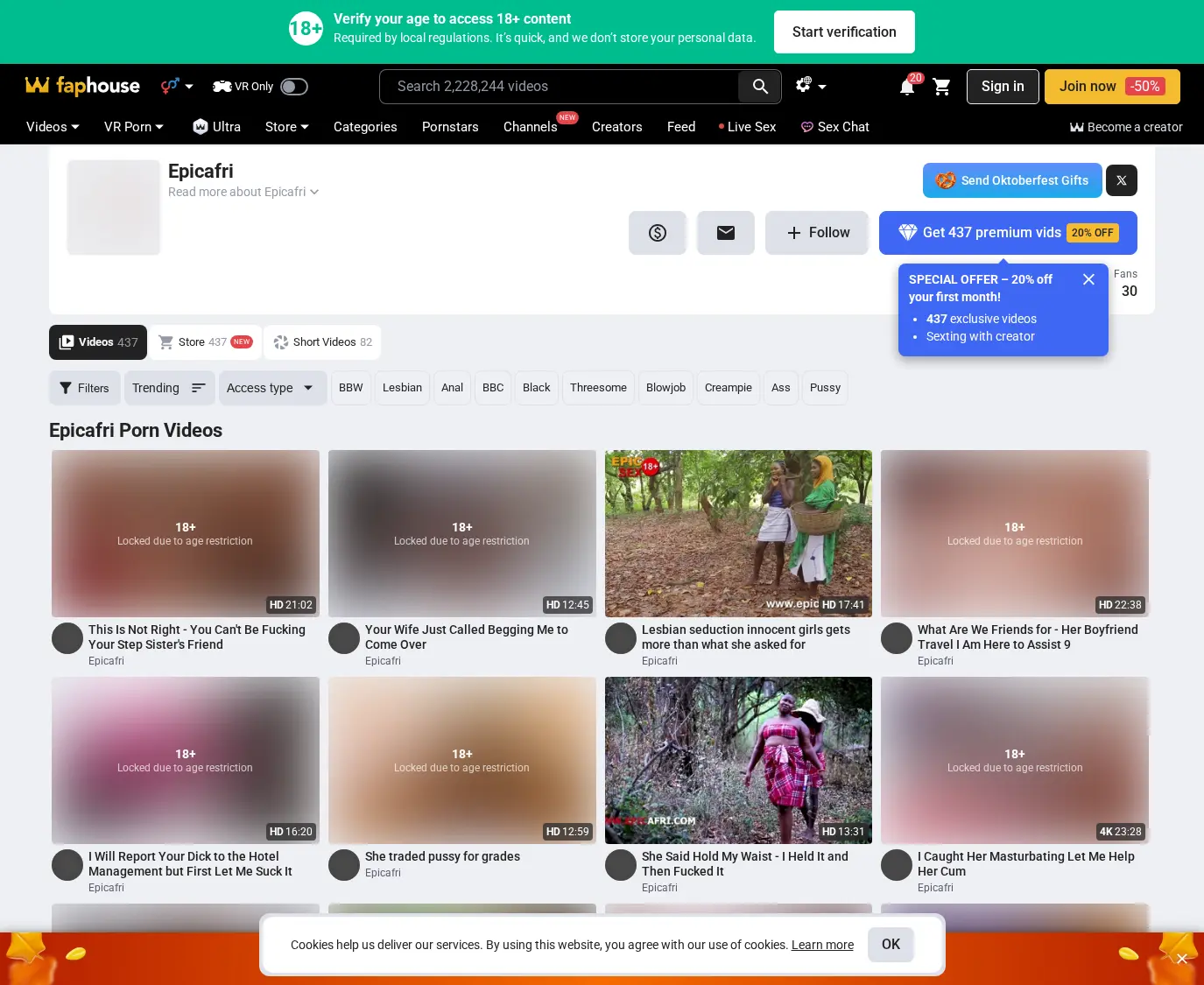Open the language settings dropdown
The image size is (1204, 985).
click(810, 86)
